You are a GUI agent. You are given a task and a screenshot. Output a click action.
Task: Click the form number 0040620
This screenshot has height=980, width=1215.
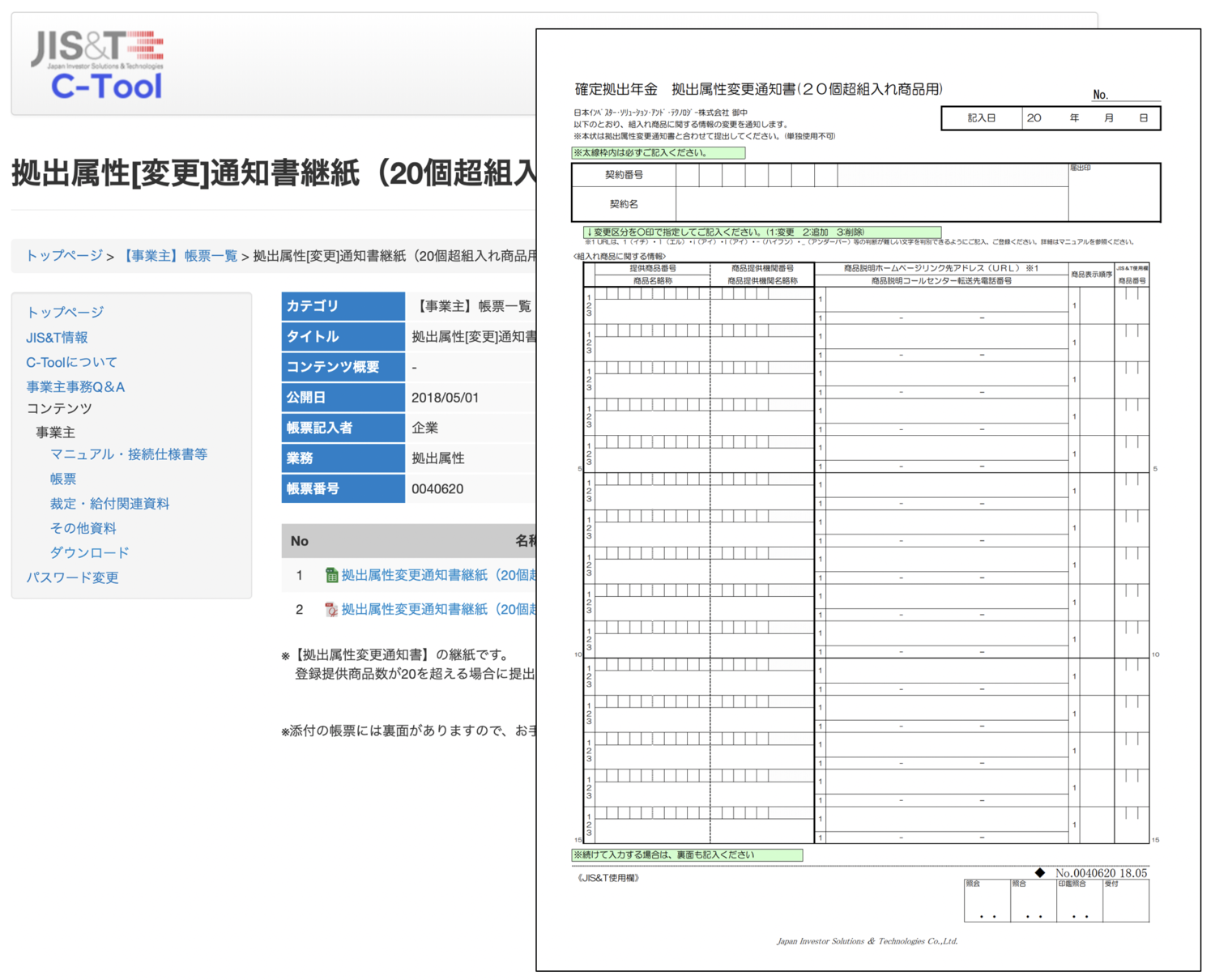[437, 489]
